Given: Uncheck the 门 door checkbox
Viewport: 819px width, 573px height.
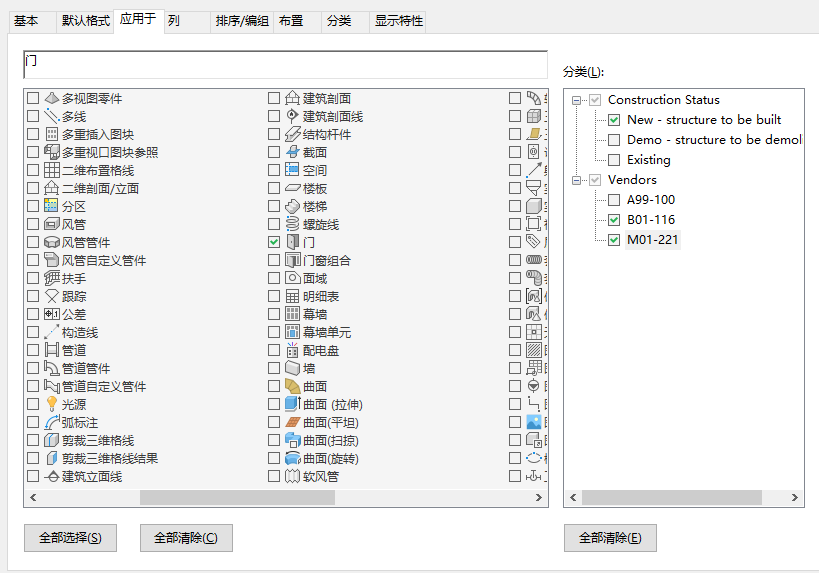Looking at the screenshot, I should point(274,242).
